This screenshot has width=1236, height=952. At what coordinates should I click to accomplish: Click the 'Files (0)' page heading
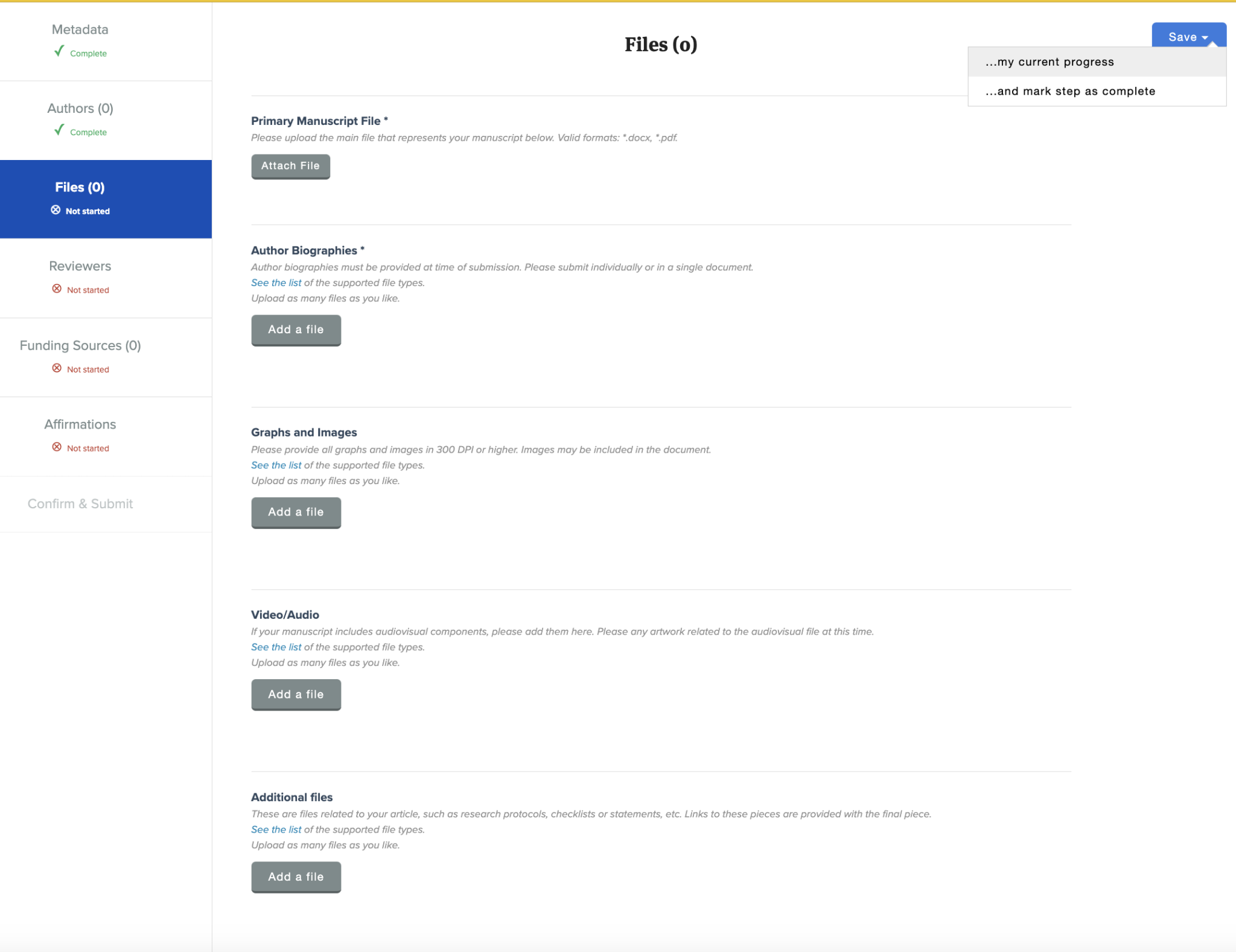click(661, 45)
